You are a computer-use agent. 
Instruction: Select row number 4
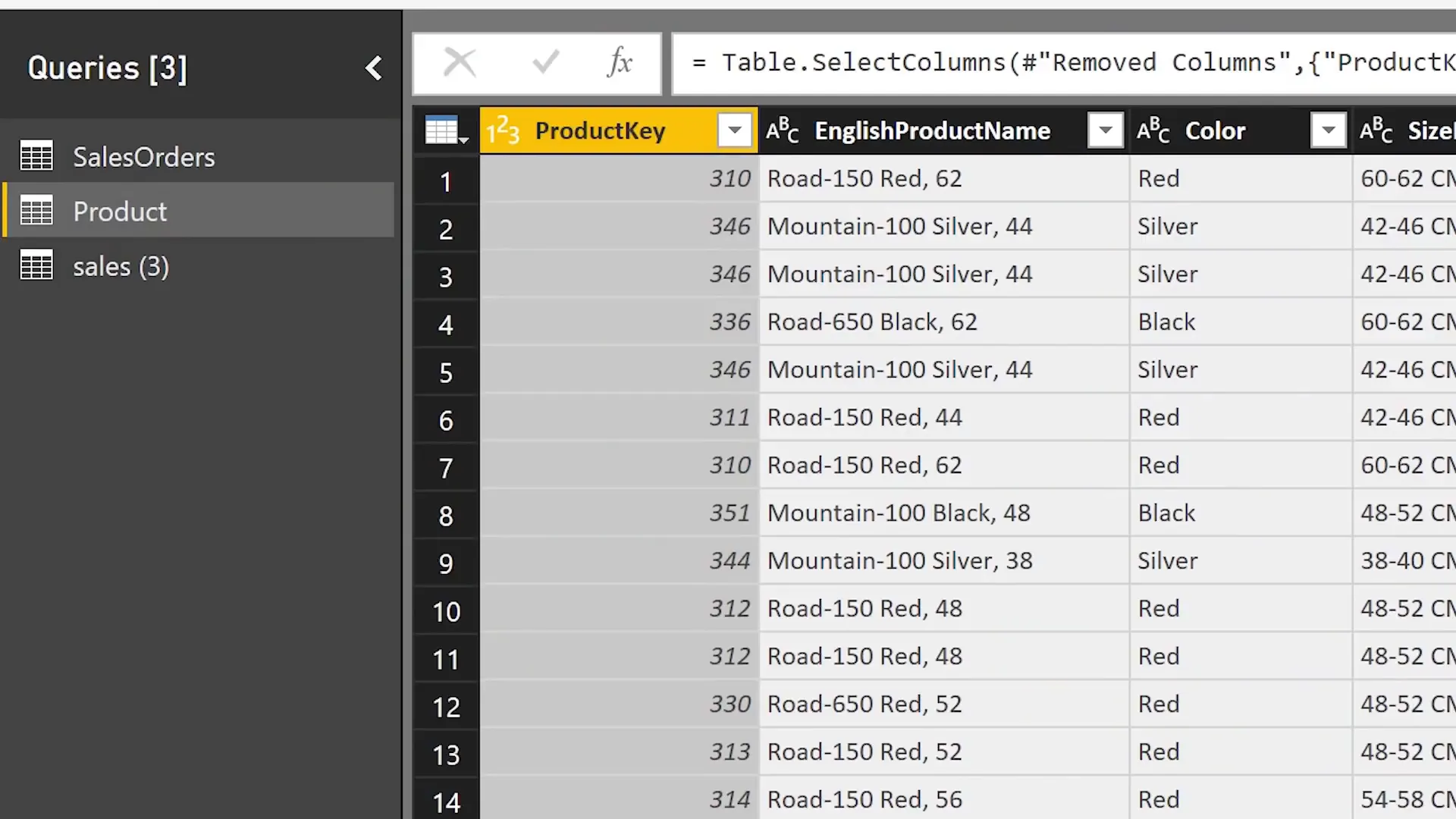(x=446, y=325)
